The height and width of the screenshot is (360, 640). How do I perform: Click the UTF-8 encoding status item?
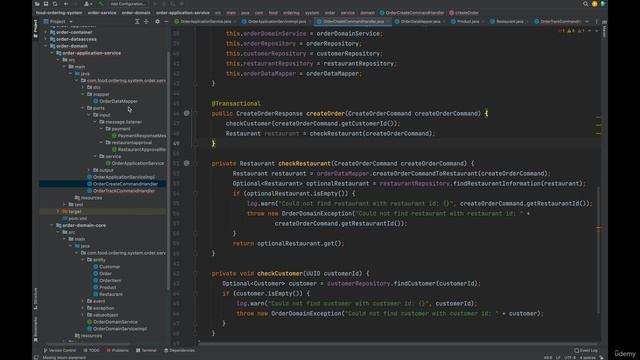click(x=570, y=358)
